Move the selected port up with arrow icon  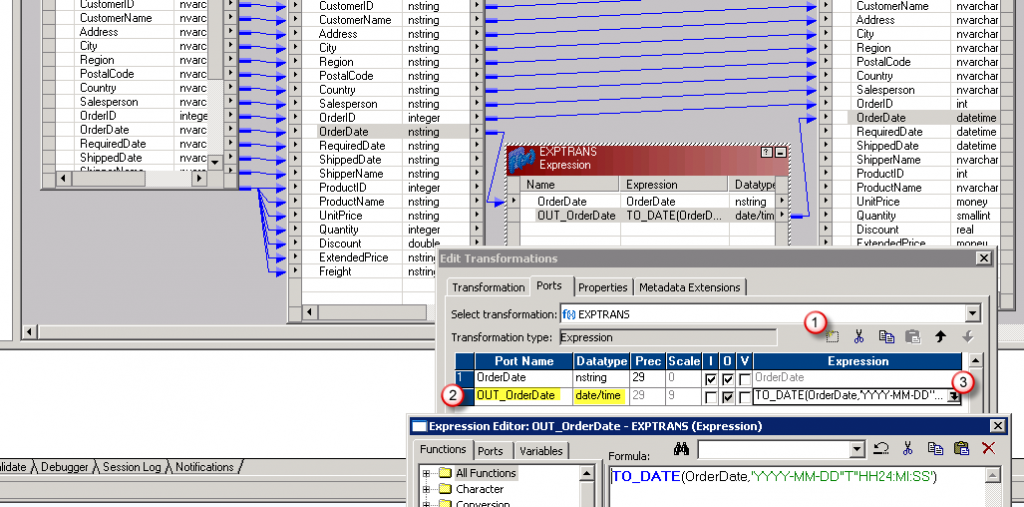(x=940, y=337)
